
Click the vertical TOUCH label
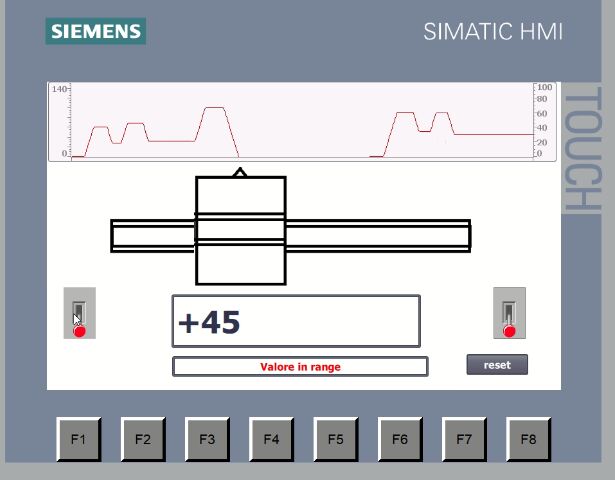click(580, 150)
